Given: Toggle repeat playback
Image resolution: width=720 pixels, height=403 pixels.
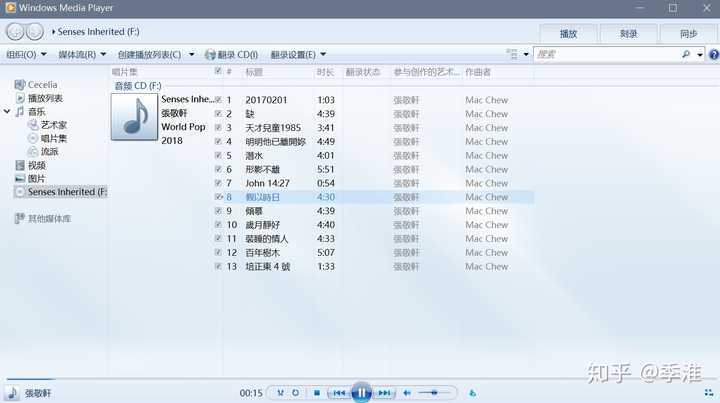Looking at the screenshot, I should 296,393.
